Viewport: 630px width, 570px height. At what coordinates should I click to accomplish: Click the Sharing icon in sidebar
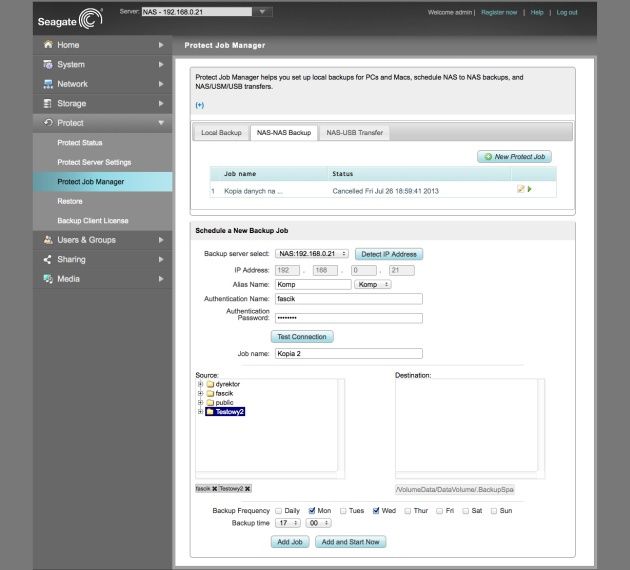click(x=47, y=259)
